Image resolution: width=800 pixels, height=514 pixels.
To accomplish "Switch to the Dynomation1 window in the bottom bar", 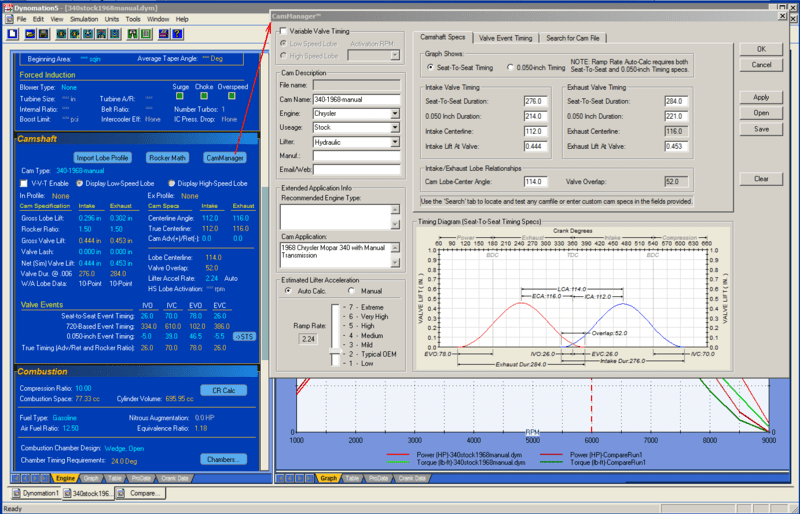I will [37, 493].
